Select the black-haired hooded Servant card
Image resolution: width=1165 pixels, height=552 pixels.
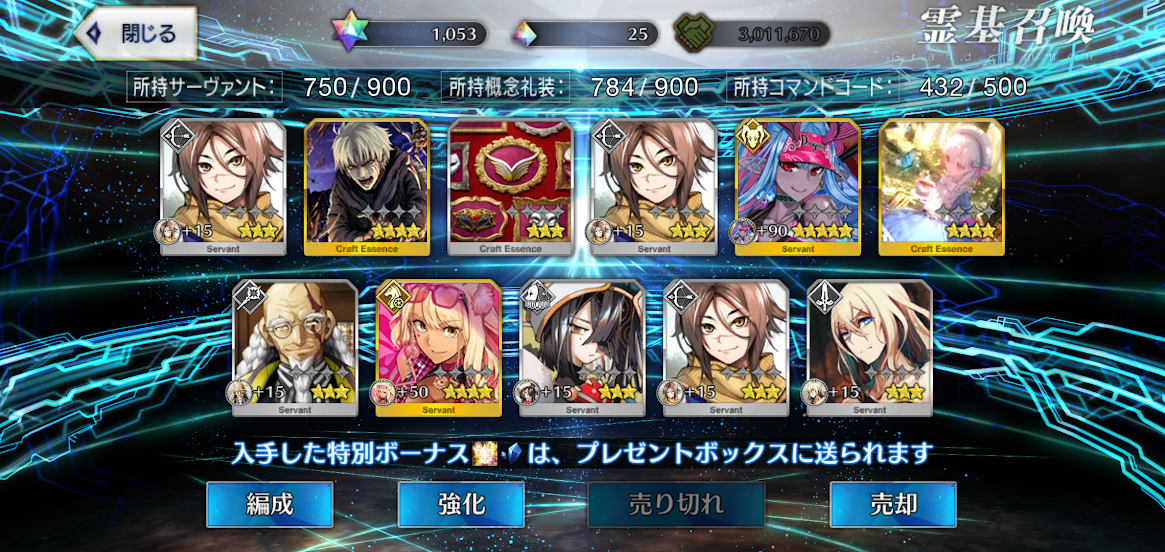coord(582,348)
